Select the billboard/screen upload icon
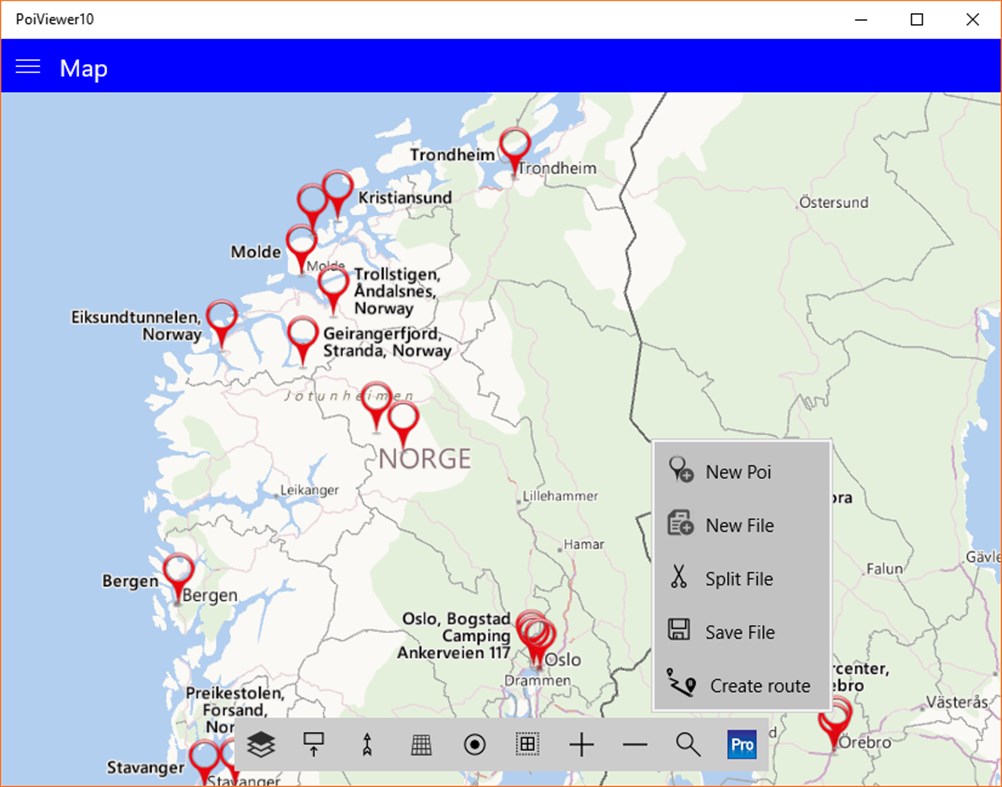Image resolution: width=1002 pixels, height=787 pixels. point(314,744)
